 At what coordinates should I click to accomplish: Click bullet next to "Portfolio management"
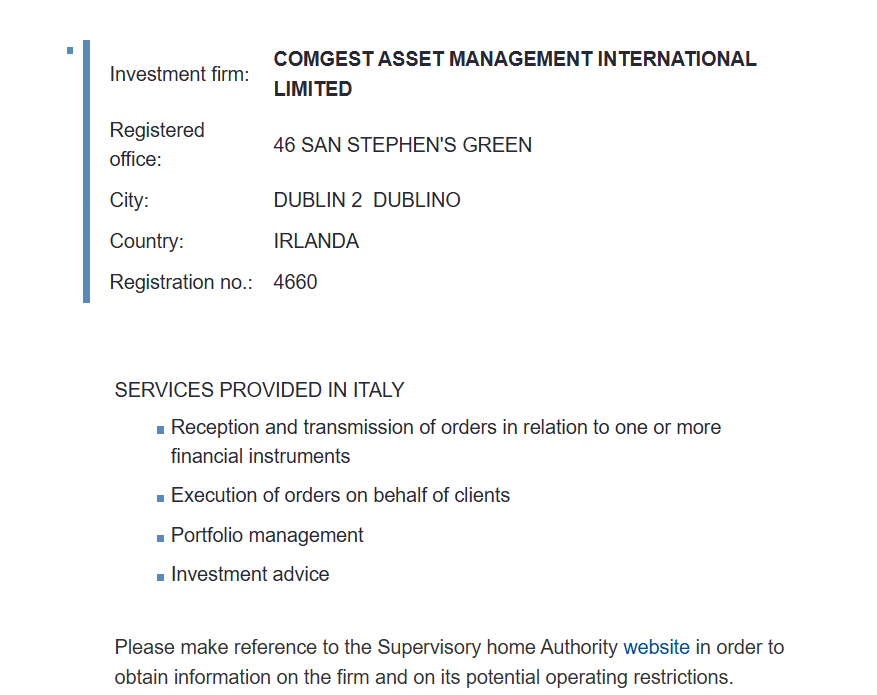160,538
